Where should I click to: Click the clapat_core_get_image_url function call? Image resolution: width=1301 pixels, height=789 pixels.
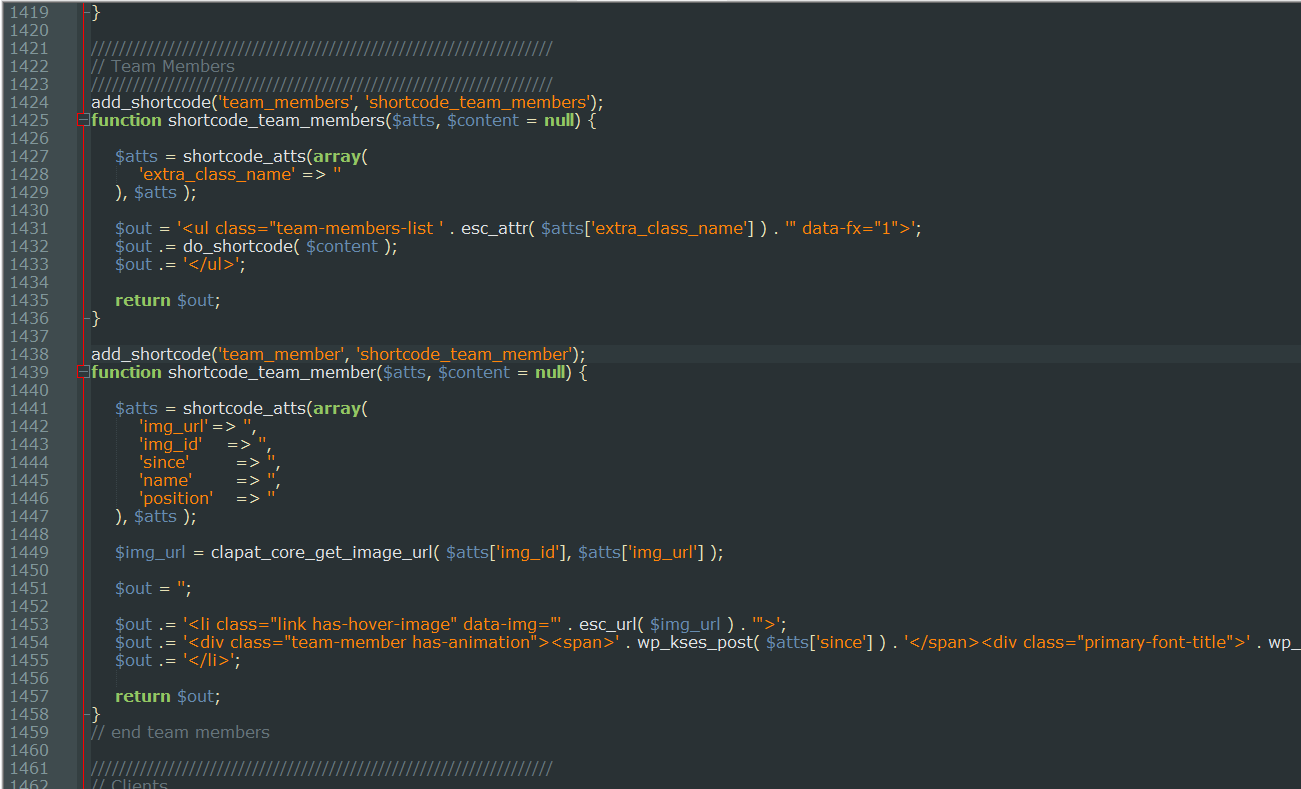(x=319, y=552)
